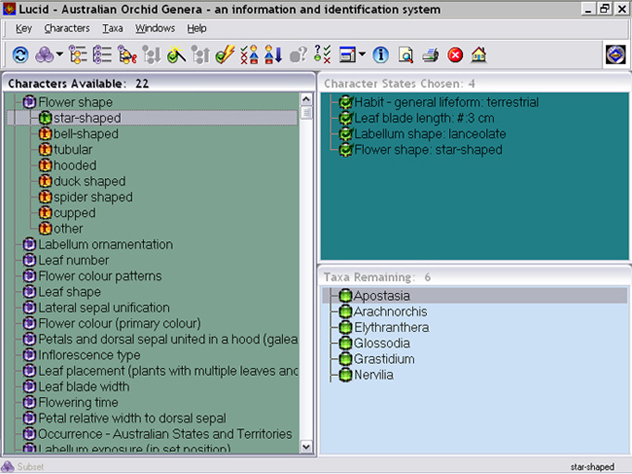Screen dimensions: 632x474
Task: Click the collapse-all tree toolbar icon
Action: 102,55
